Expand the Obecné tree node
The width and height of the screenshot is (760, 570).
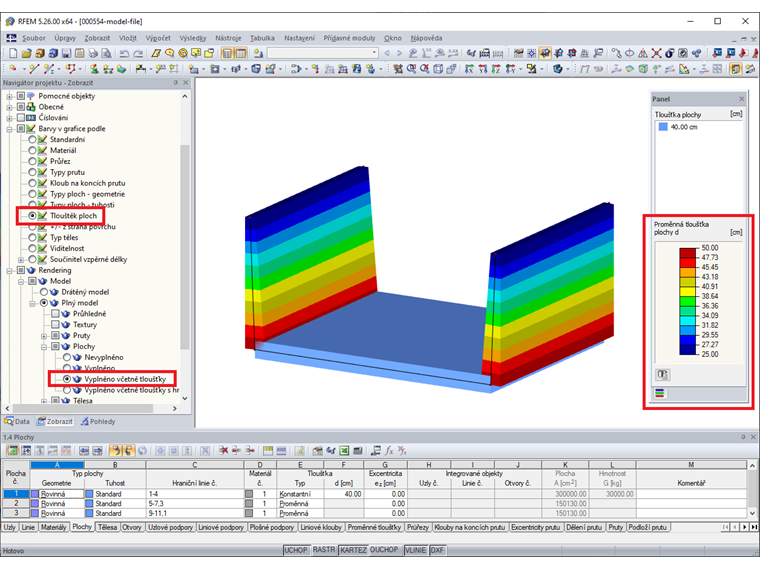click(x=9, y=107)
